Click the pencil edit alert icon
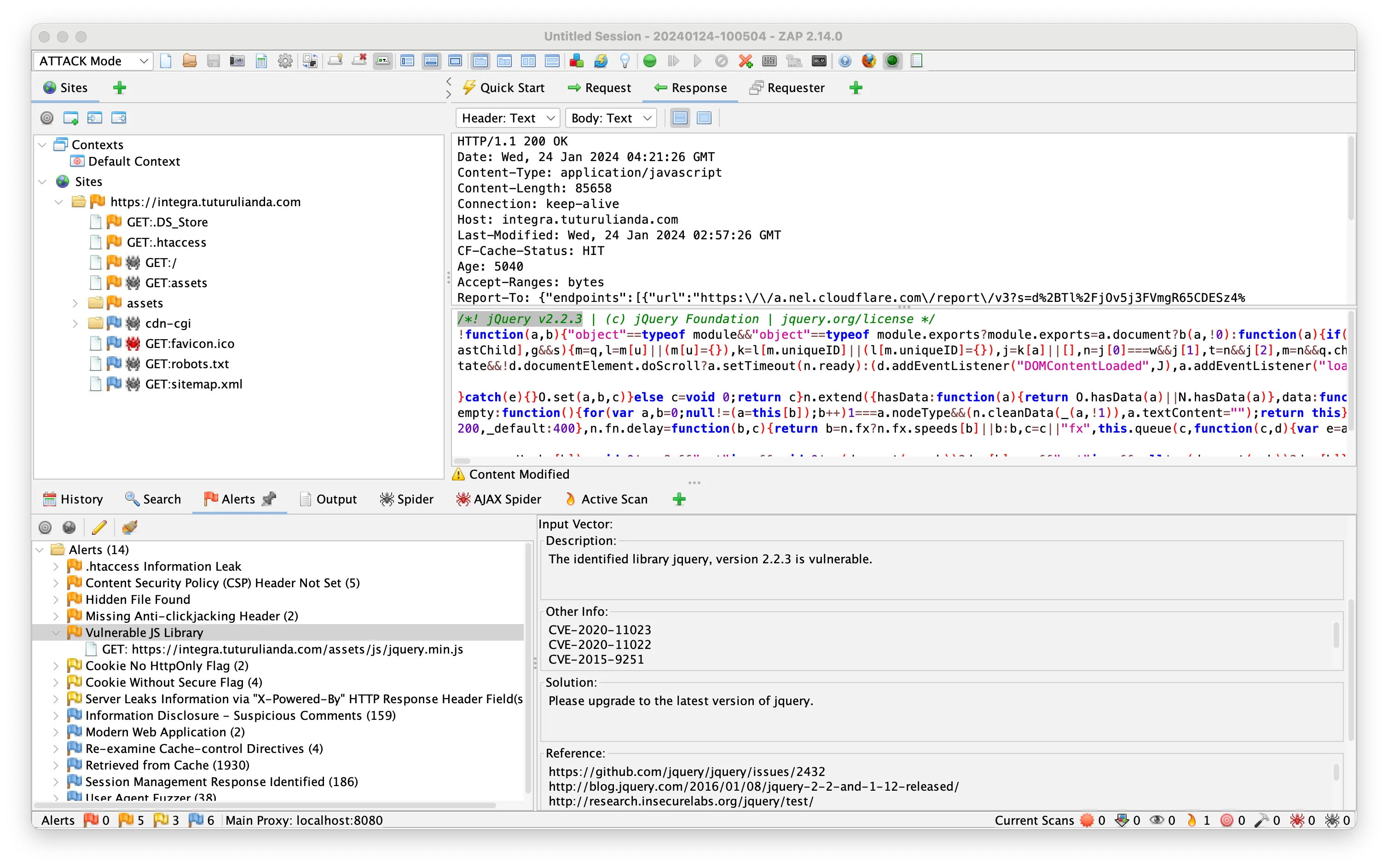 pos(99,527)
